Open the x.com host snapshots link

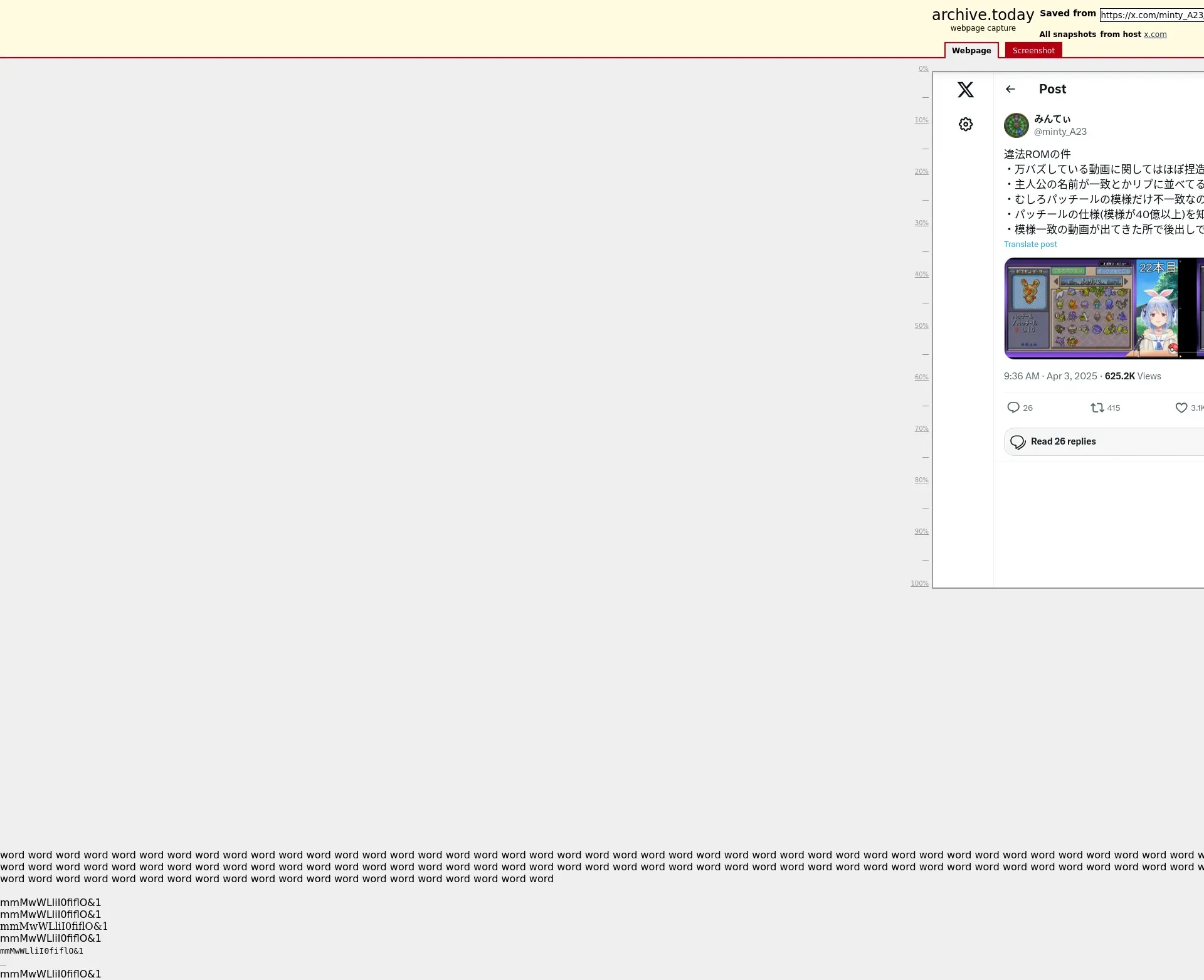pyautogui.click(x=1154, y=34)
